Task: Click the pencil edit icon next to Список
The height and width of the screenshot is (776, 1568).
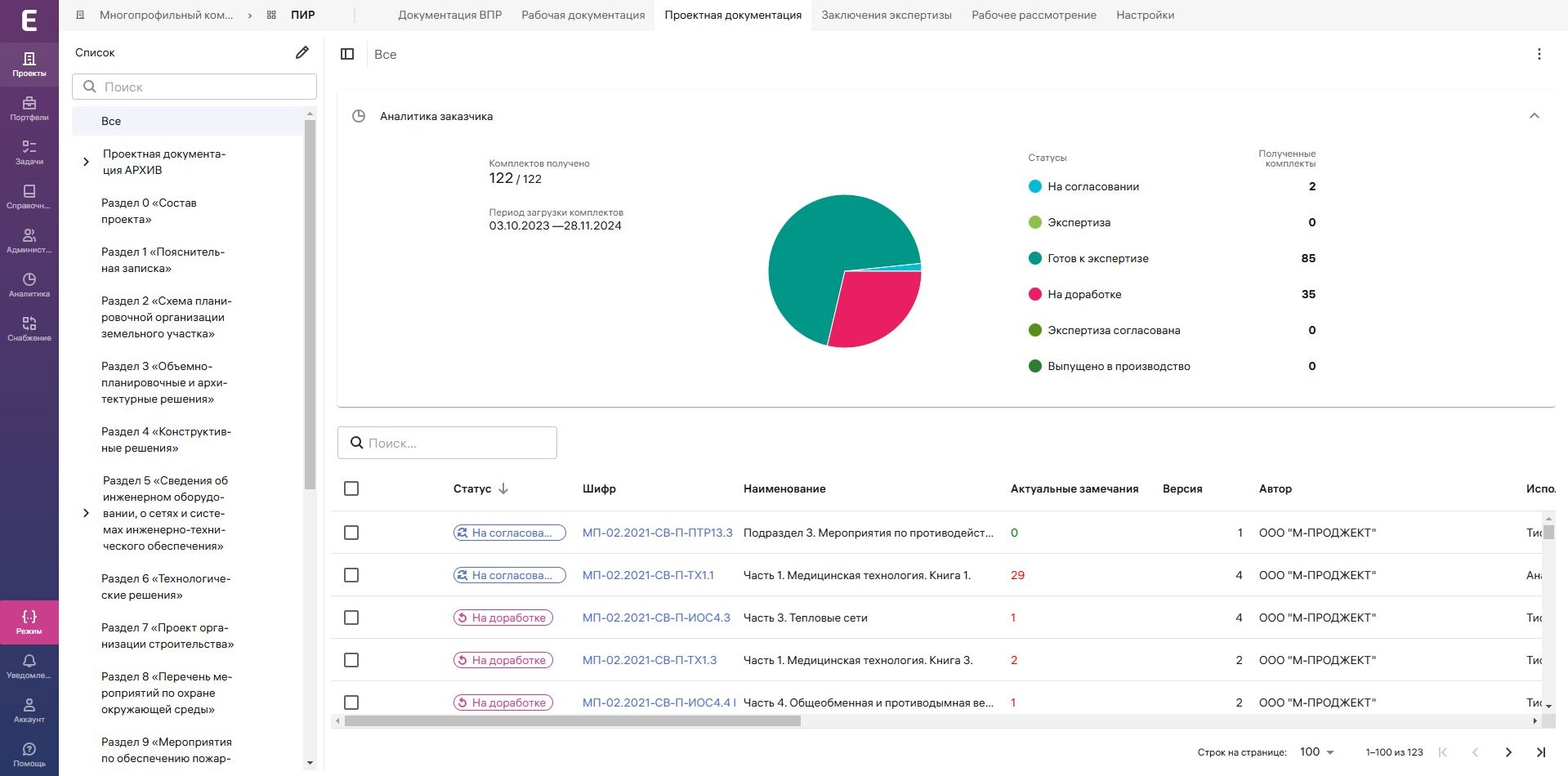Action: (x=302, y=52)
